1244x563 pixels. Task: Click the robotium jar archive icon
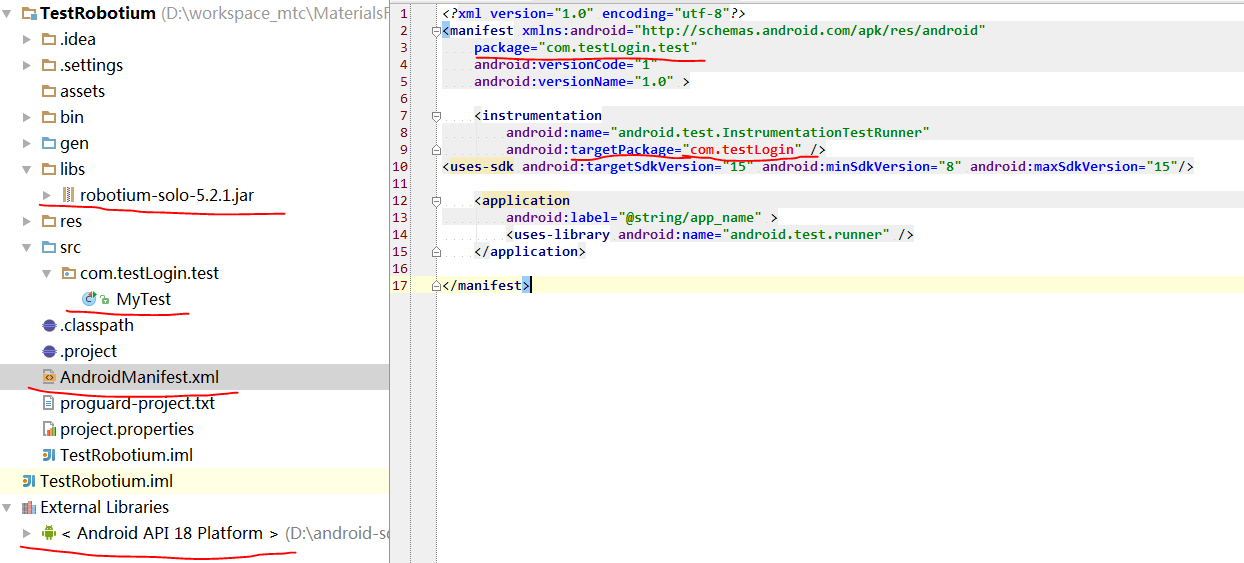68,196
